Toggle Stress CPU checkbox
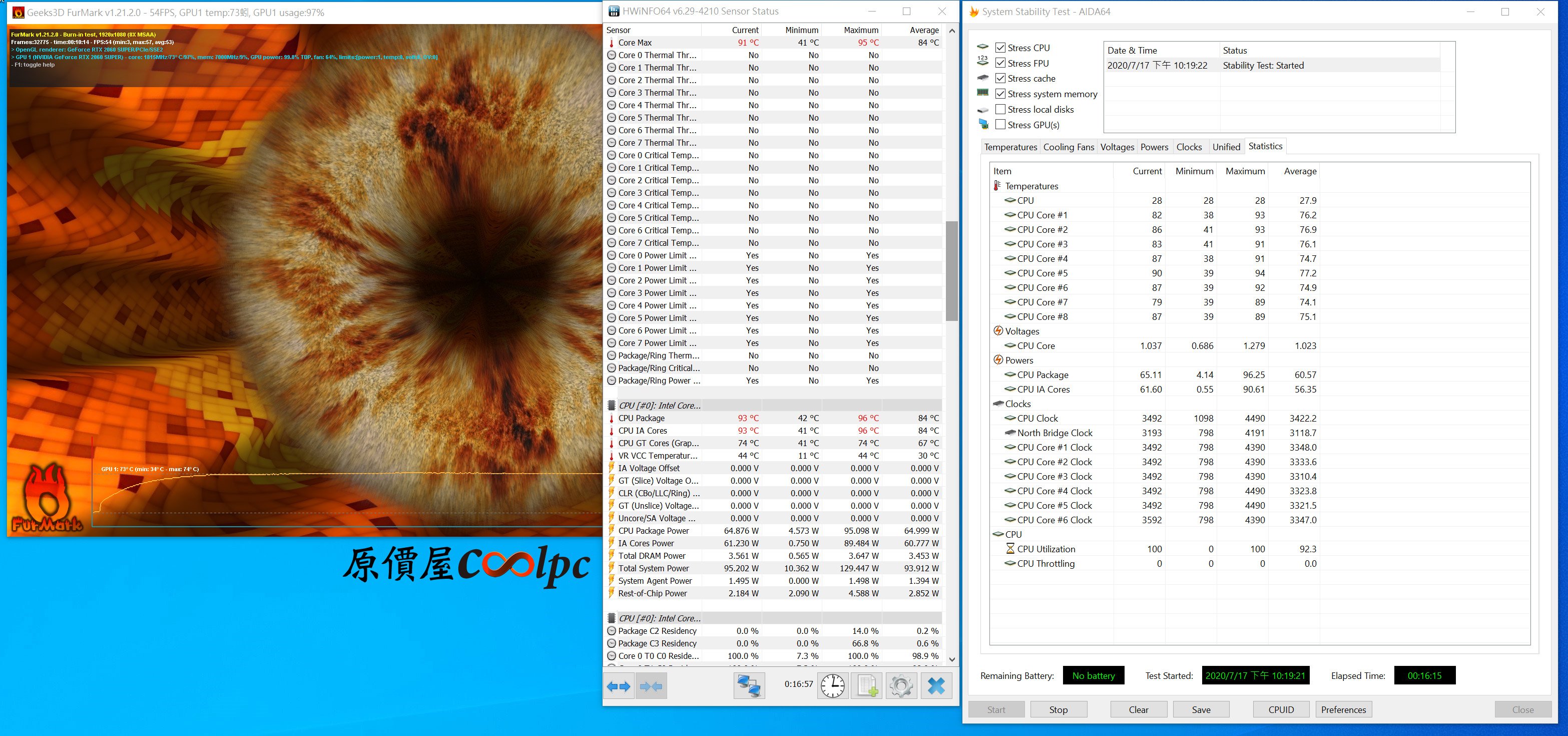This screenshot has width=1568, height=736. 1000,48
